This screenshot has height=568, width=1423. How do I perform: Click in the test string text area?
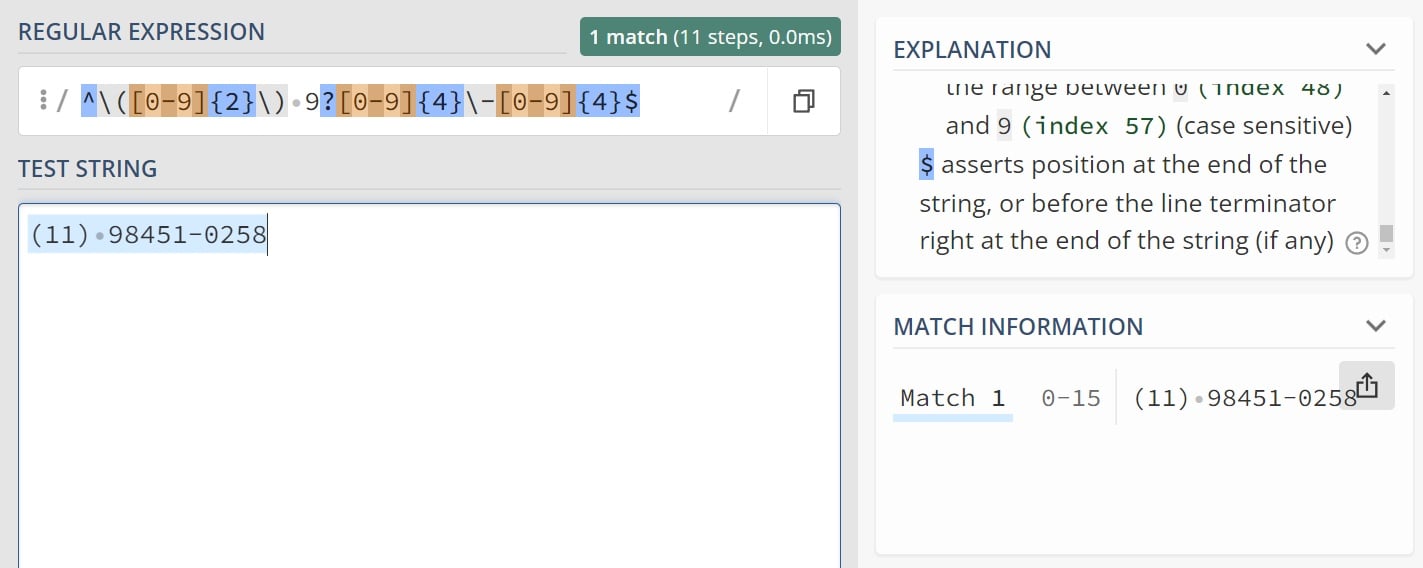[429, 385]
